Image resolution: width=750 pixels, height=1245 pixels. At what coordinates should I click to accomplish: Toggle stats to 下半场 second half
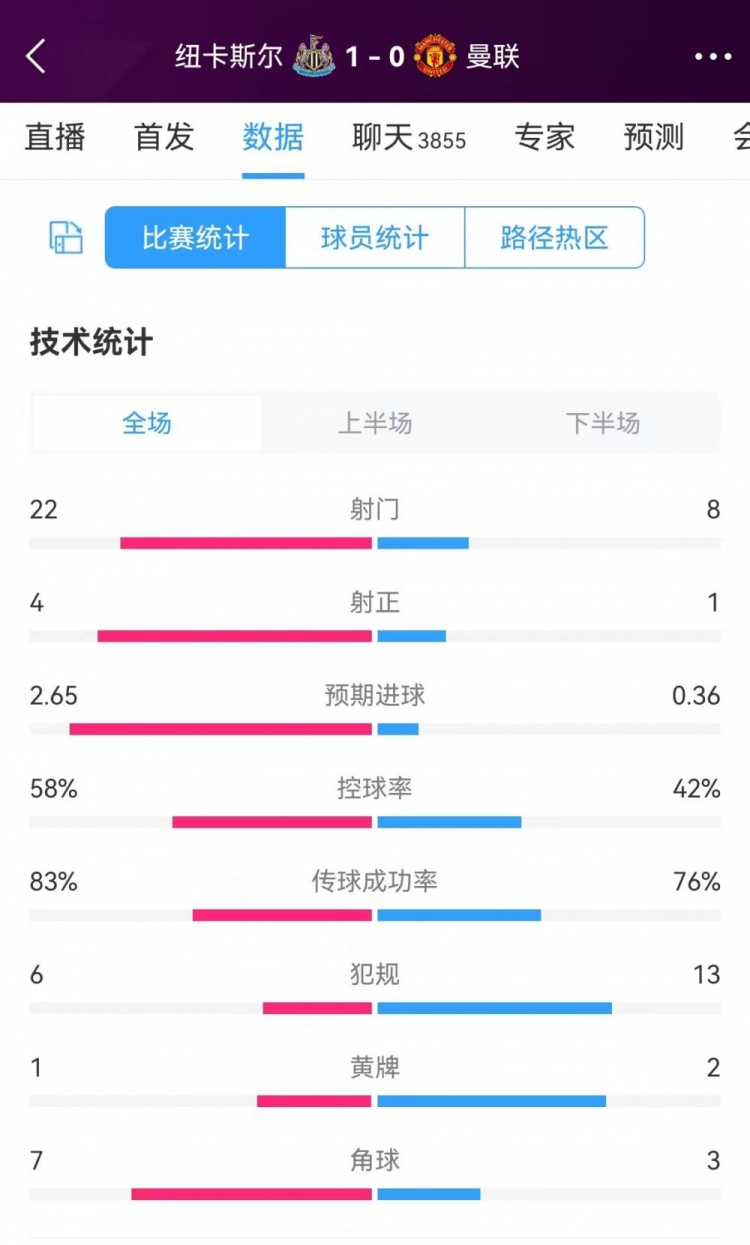[x=603, y=423]
